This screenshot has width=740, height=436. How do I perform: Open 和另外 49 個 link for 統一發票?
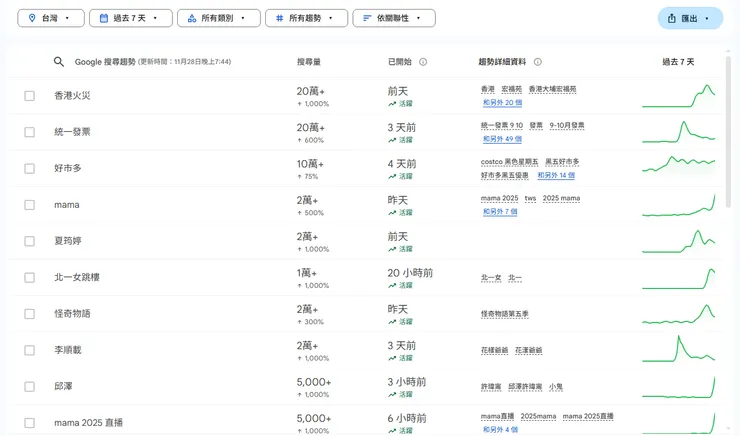(x=502, y=139)
